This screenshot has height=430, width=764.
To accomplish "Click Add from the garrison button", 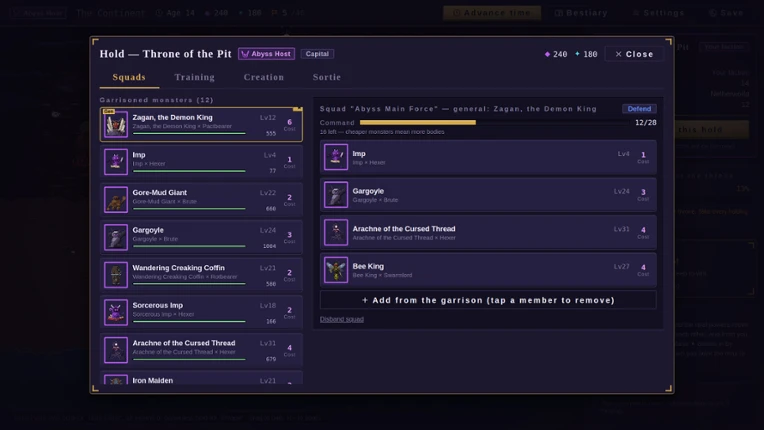I will (488, 300).
